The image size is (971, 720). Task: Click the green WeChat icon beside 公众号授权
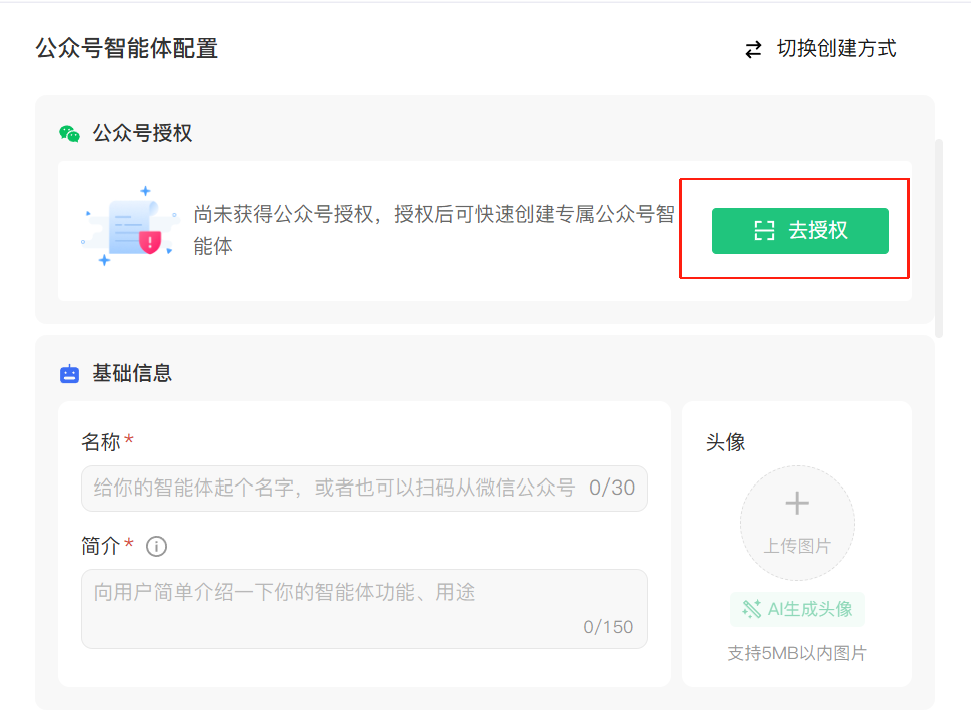[69, 134]
